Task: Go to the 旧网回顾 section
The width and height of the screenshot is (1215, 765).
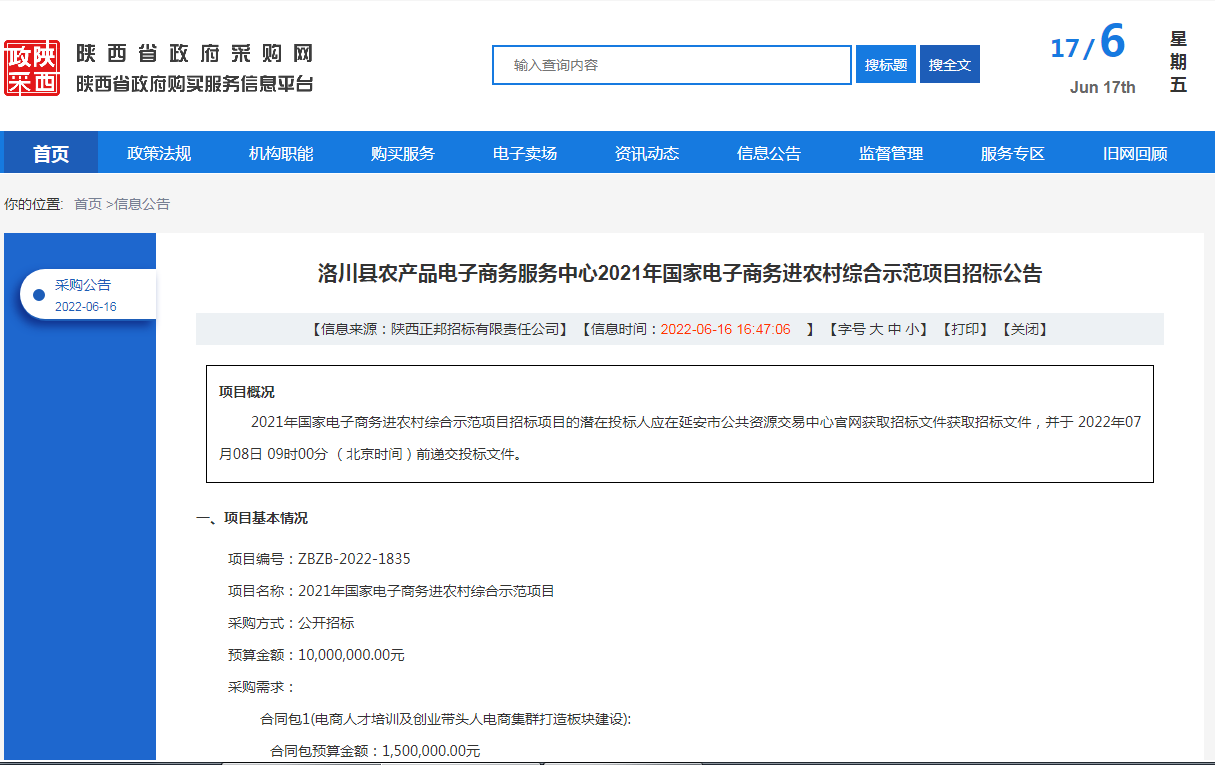Action: point(1135,153)
